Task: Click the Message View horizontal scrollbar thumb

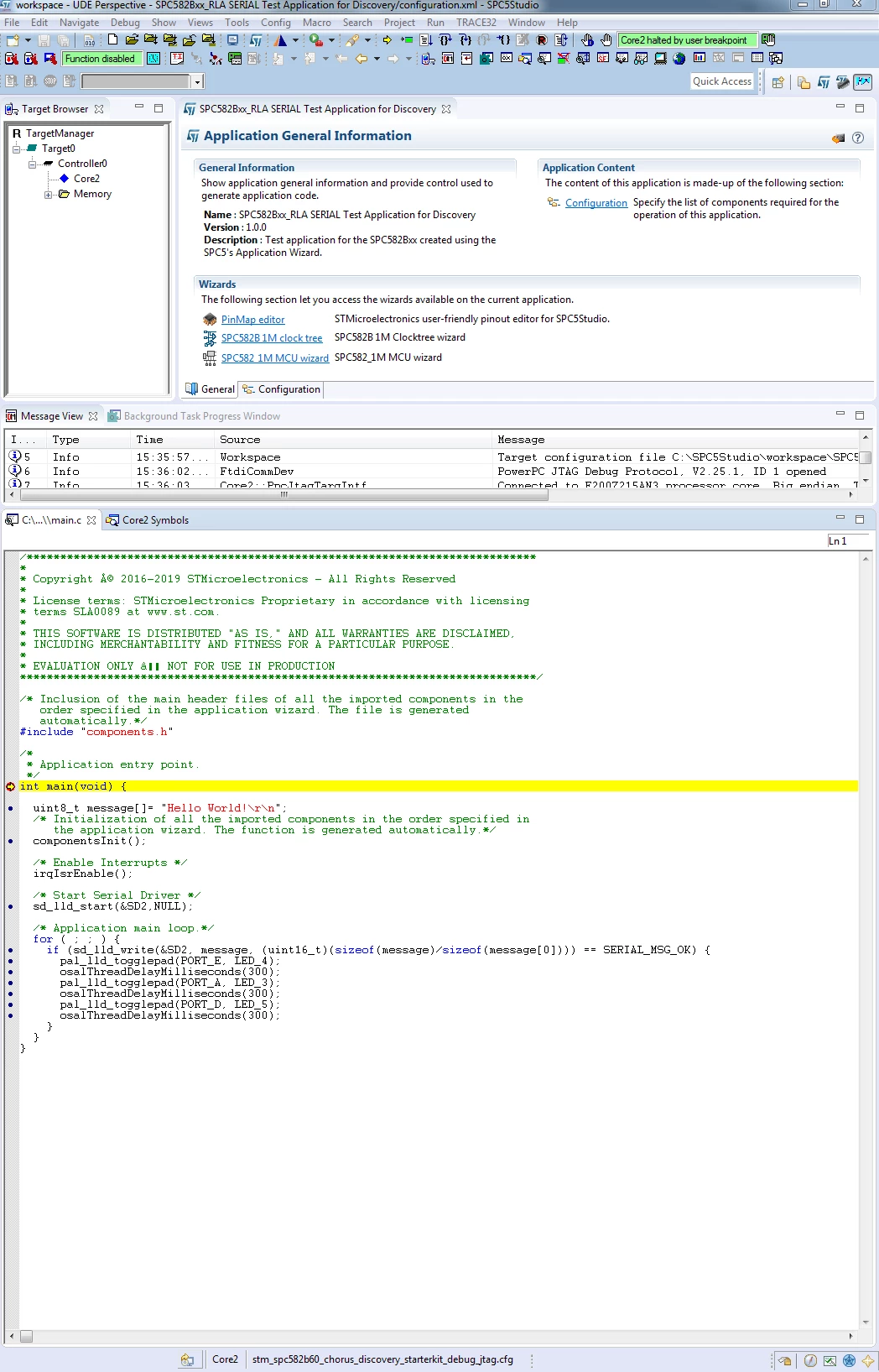Action: point(283,495)
